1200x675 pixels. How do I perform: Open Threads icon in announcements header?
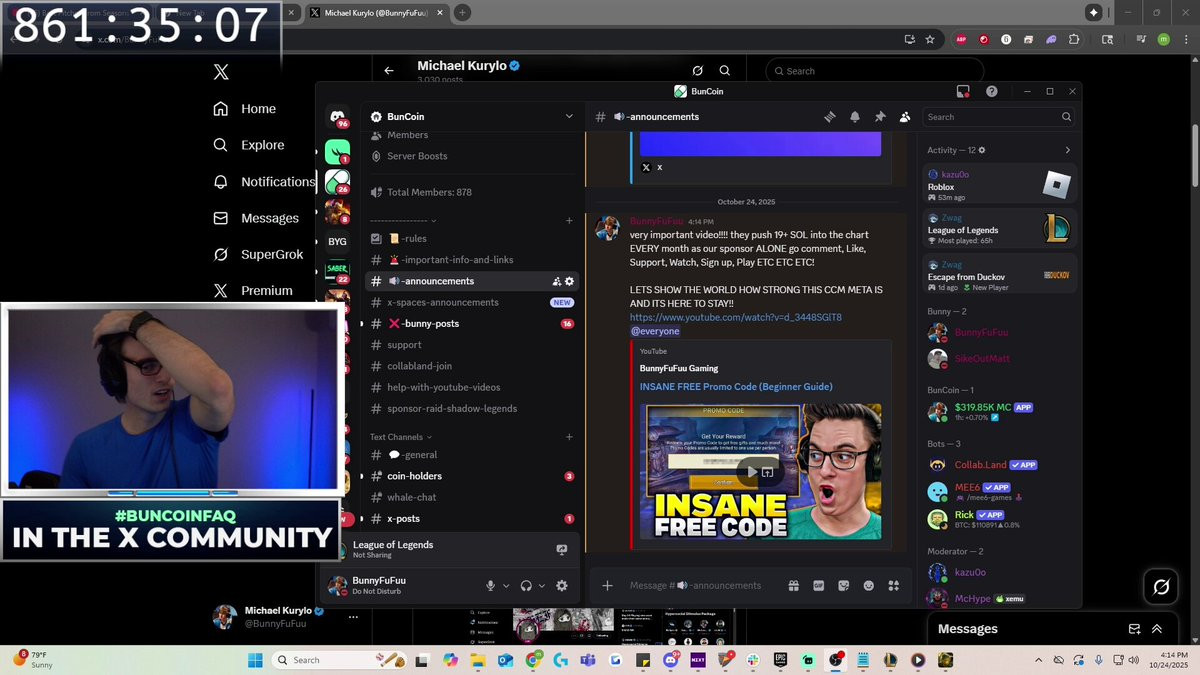tap(829, 117)
